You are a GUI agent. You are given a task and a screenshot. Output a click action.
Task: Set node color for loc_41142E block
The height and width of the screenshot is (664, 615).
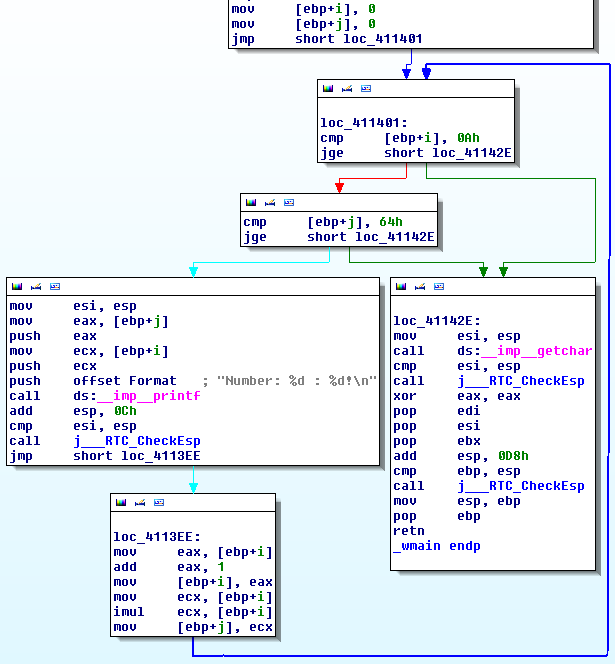[x=400, y=286]
